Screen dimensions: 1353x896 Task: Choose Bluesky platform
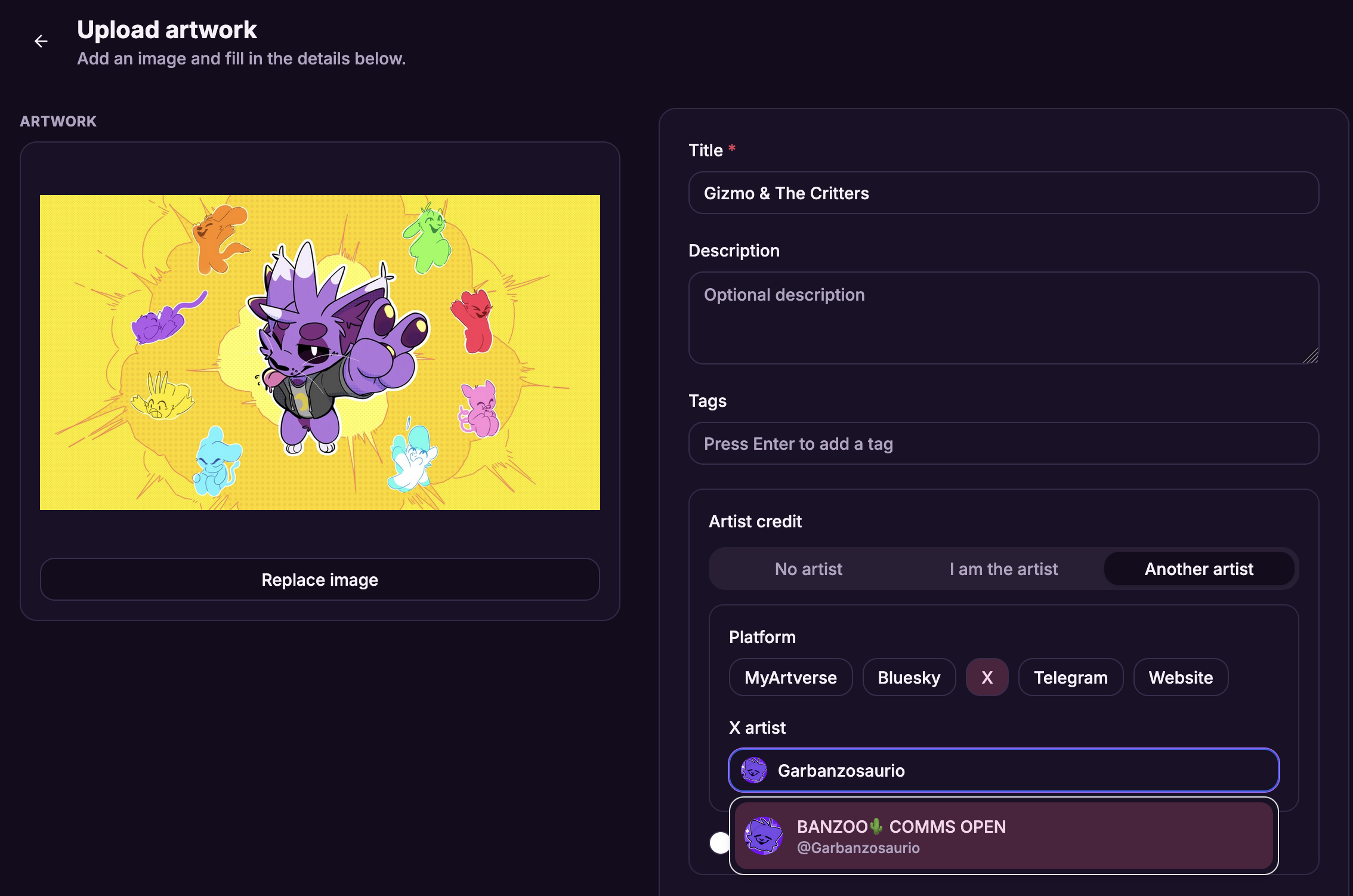(909, 677)
